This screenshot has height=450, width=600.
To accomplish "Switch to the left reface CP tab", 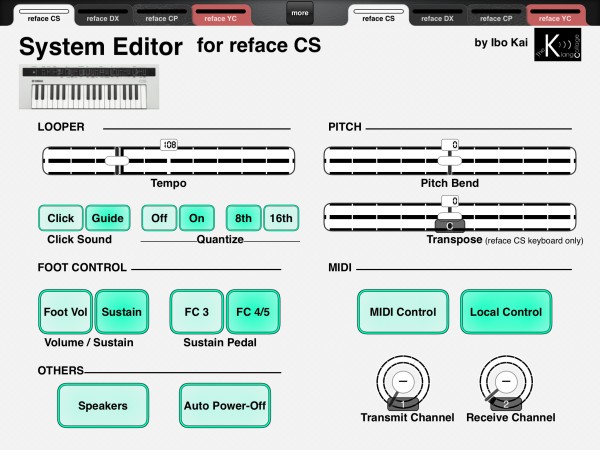I will (x=161, y=15).
